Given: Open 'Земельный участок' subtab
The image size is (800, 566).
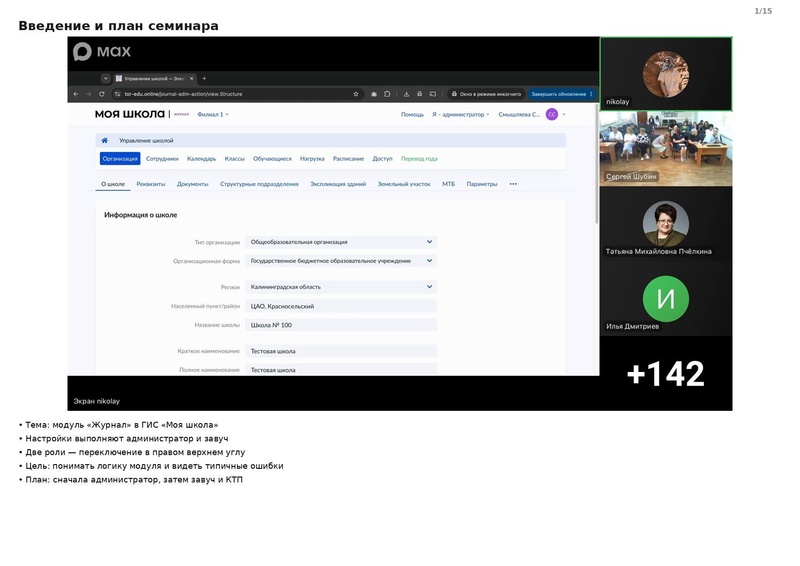Looking at the screenshot, I should 404,184.
